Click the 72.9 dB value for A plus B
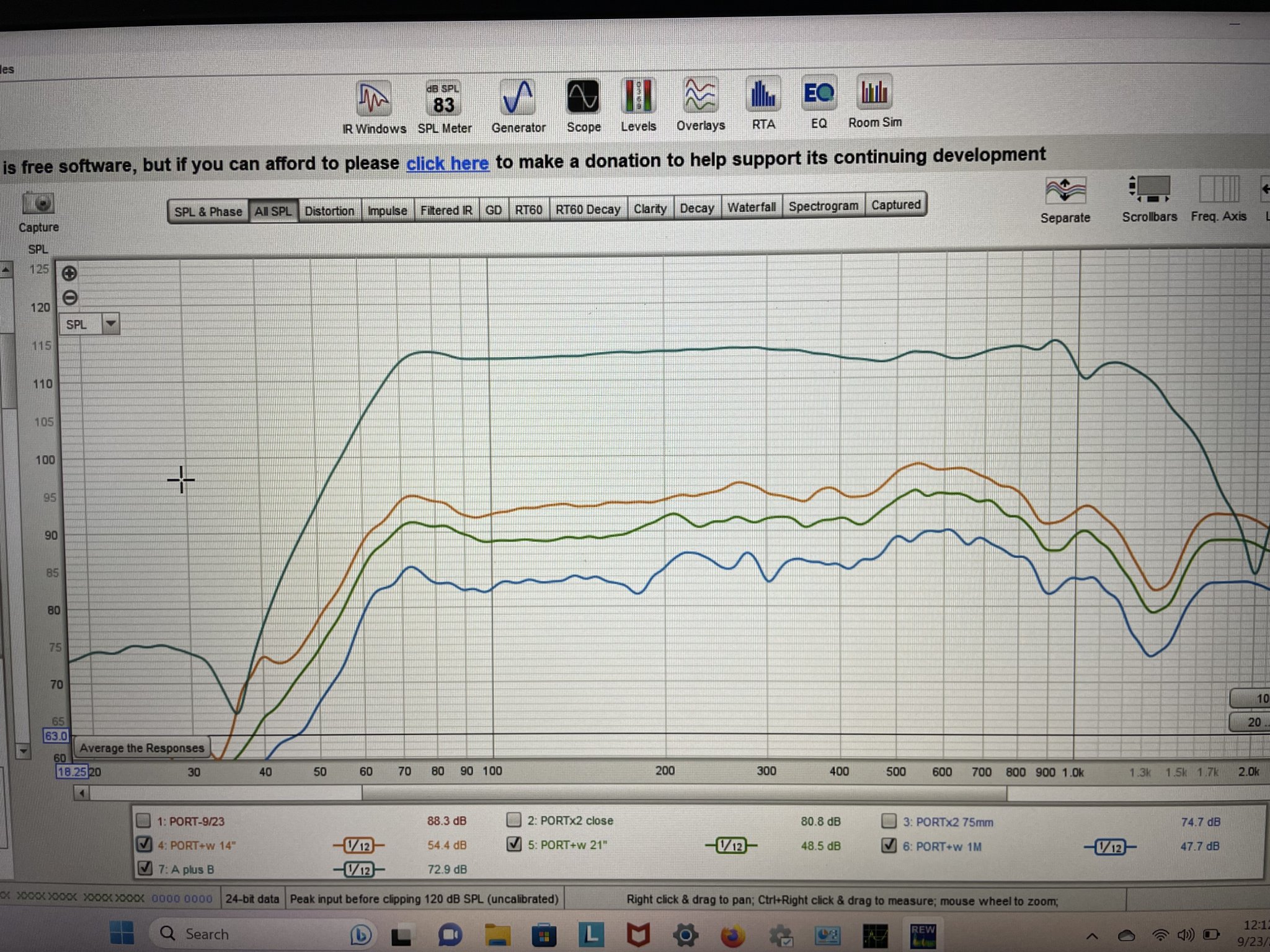The width and height of the screenshot is (1270, 952). (x=446, y=870)
